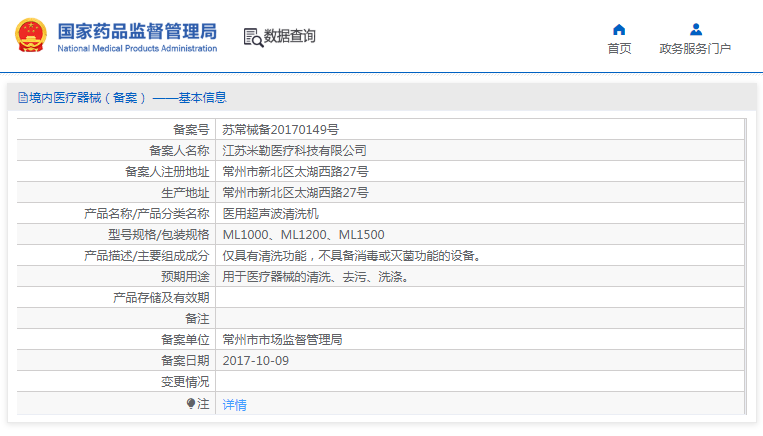The width and height of the screenshot is (763, 436).
Task: Go to 首页 home page
Action: pyautogui.click(x=619, y=49)
